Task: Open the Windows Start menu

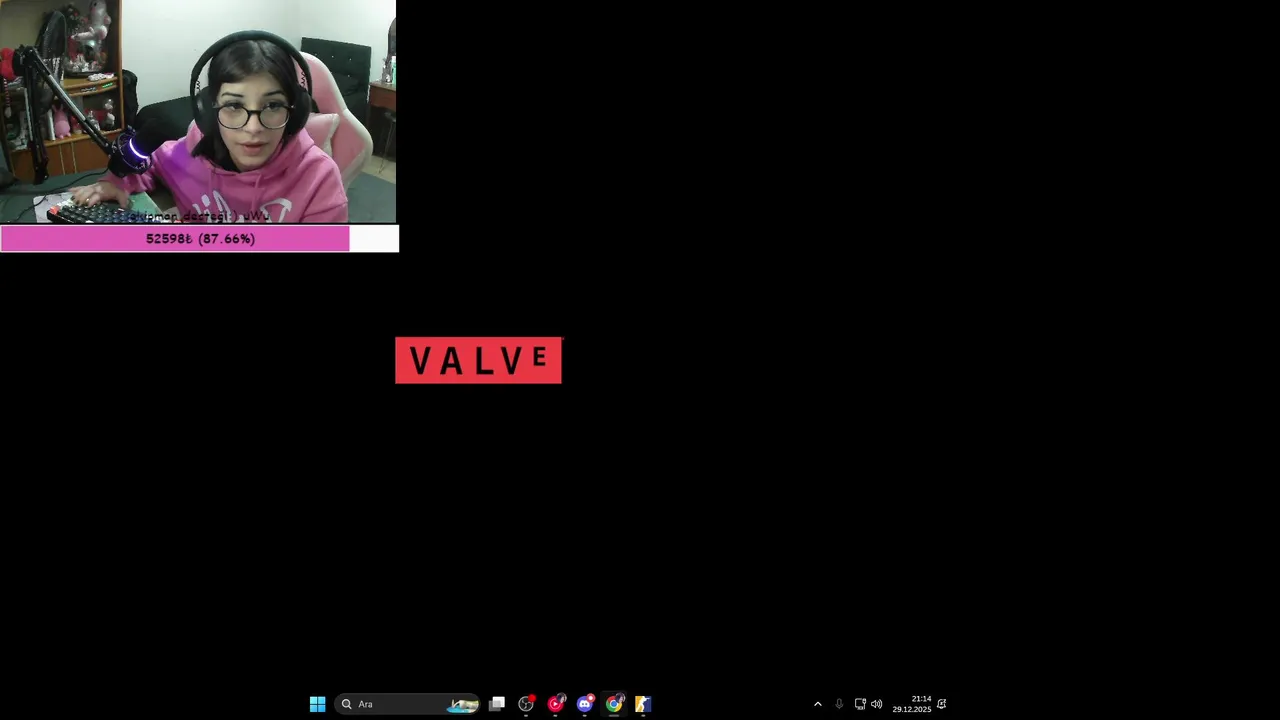Action: click(x=317, y=704)
